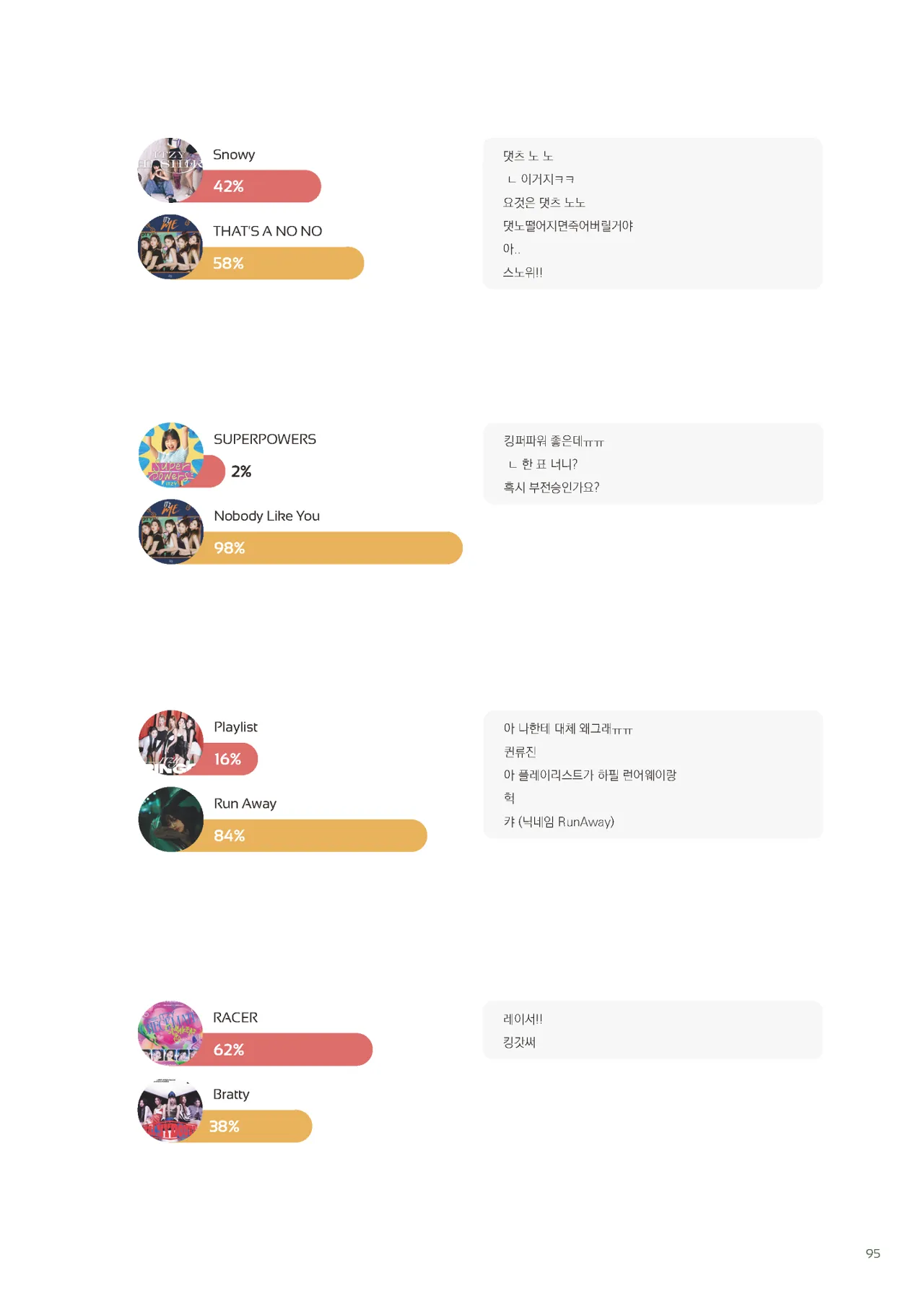Click the album art beside THAT'S A NO NO
Image resolution: width=924 pixels, height=1304 pixels.
170,247
